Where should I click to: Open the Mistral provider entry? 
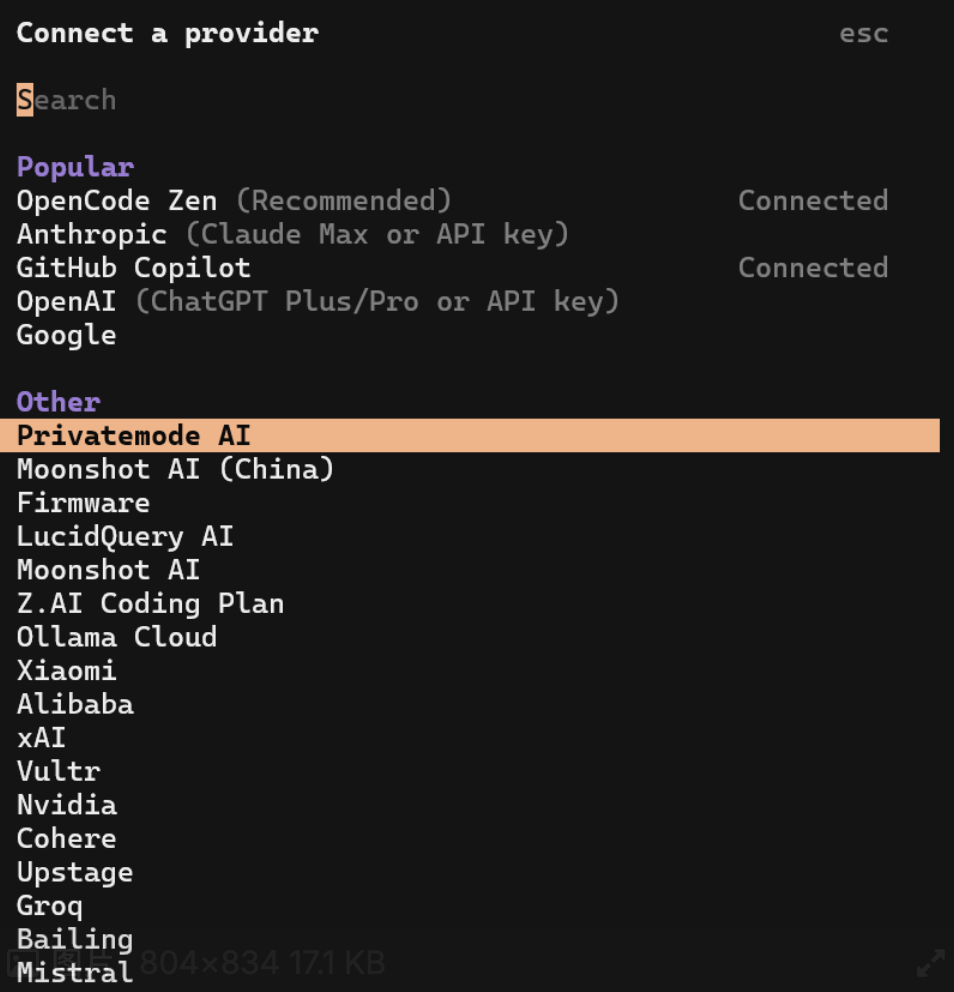(x=74, y=972)
